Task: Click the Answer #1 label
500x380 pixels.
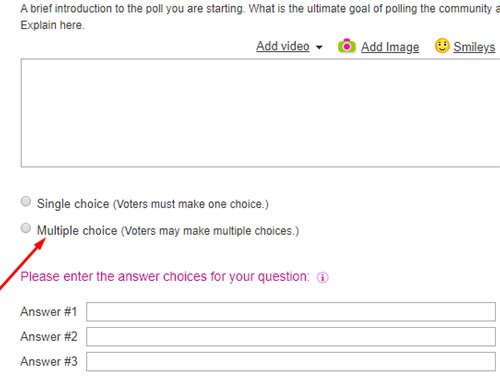Action: pos(49,312)
